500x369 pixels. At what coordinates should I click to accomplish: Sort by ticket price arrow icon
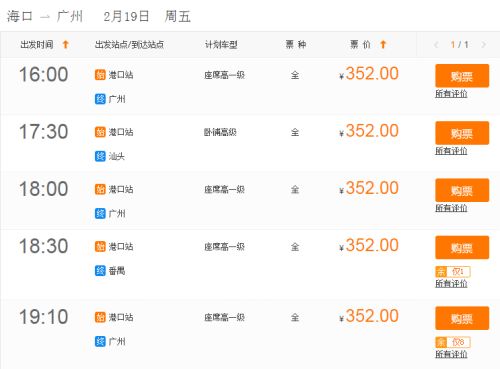coord(383,44)
